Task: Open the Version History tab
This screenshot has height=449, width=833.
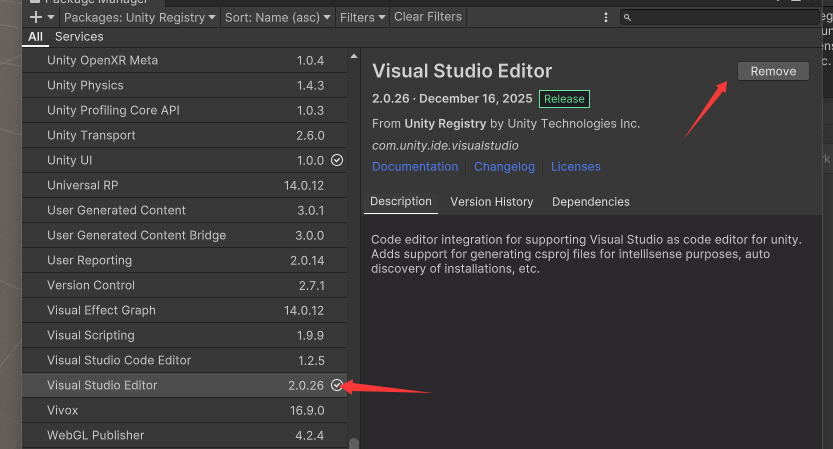Action: [x=491, y=201]
